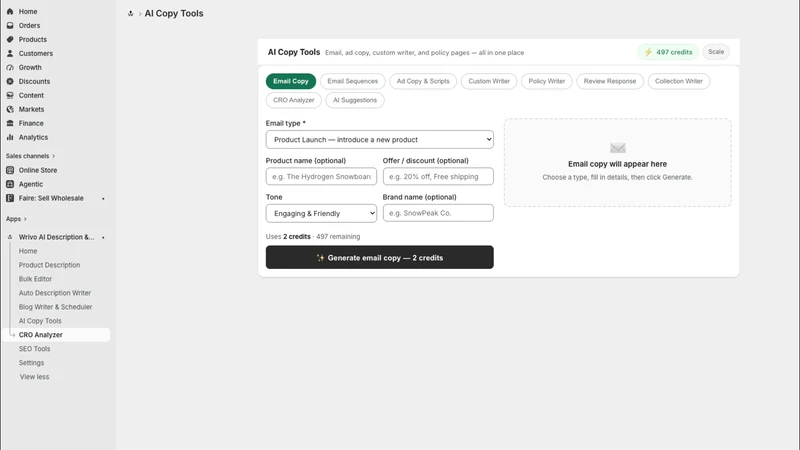Open Wrivo Home submenu item
800x450 pixels.
[28, 251]
